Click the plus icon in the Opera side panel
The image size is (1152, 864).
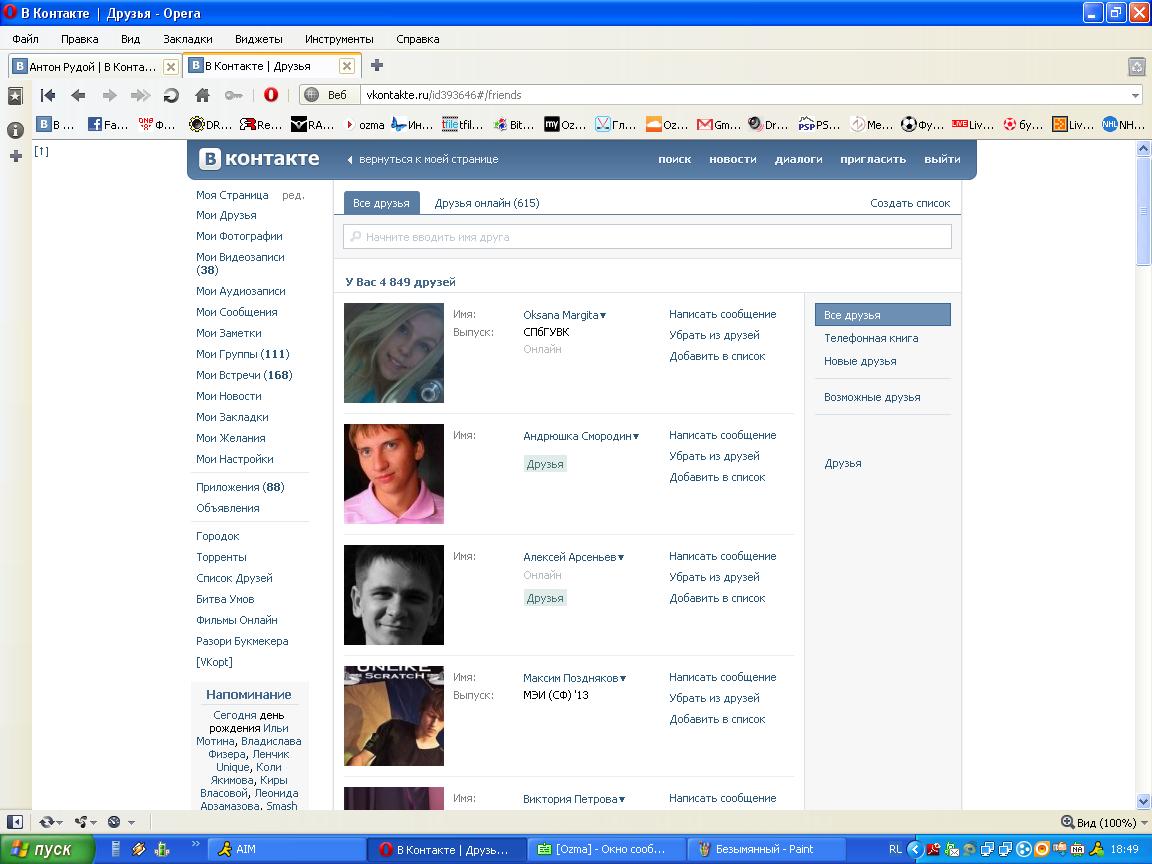(x=15, y=156)
